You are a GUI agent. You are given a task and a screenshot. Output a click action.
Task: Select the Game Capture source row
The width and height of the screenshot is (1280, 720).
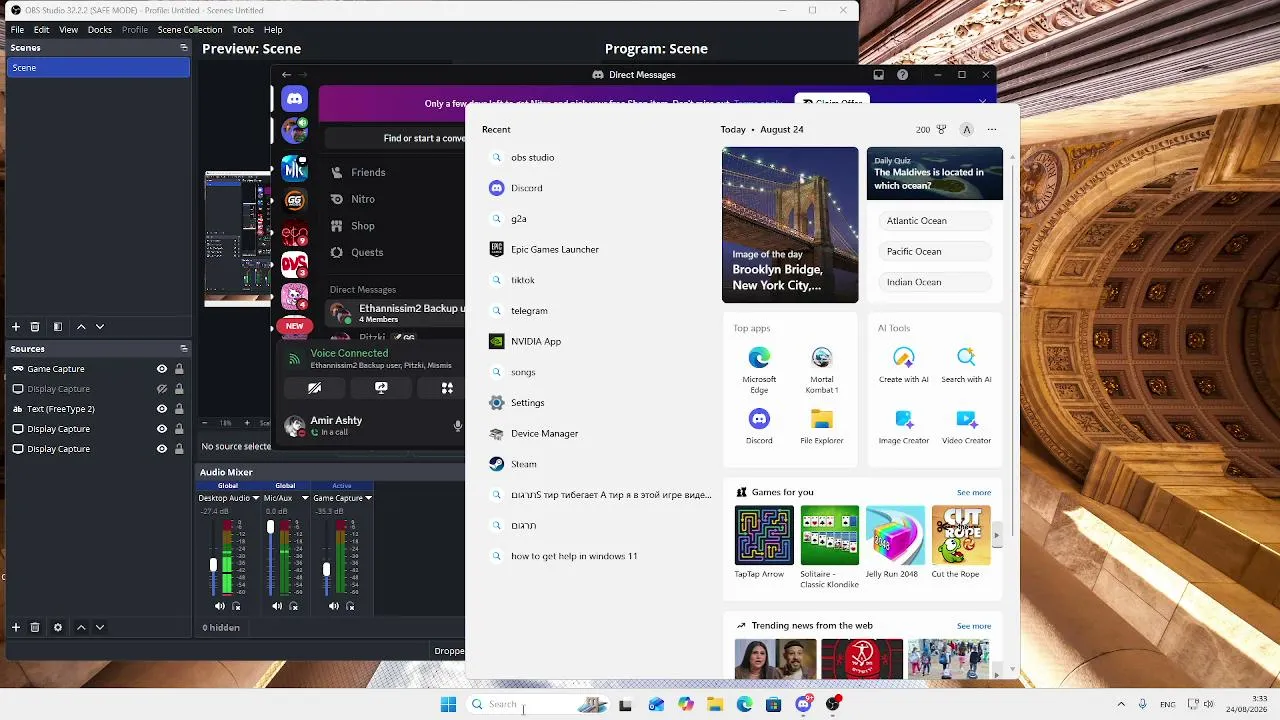(98, 369)
